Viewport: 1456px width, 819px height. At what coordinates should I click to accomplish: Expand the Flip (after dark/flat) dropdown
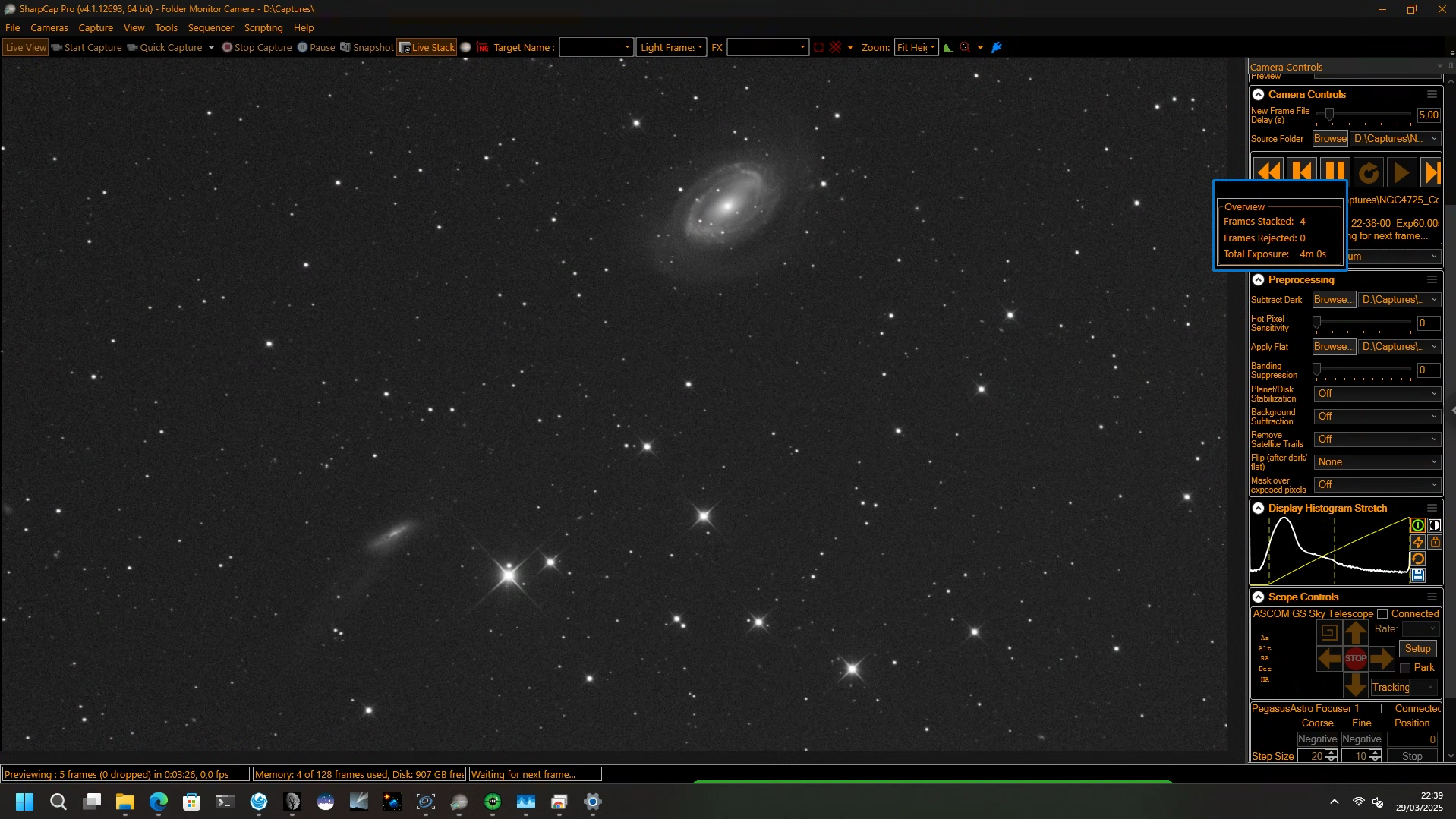1377,462
